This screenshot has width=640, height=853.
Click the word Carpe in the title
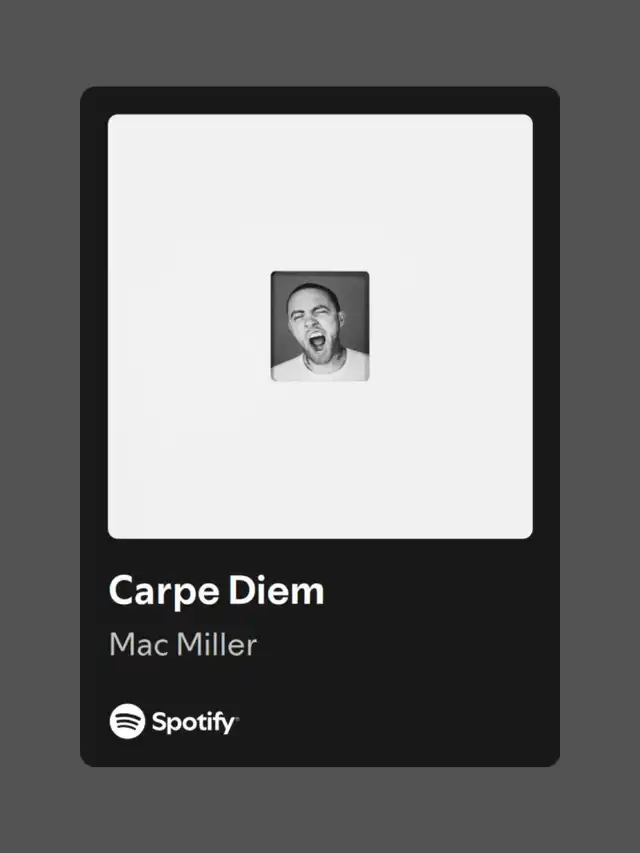coord(164,591)
